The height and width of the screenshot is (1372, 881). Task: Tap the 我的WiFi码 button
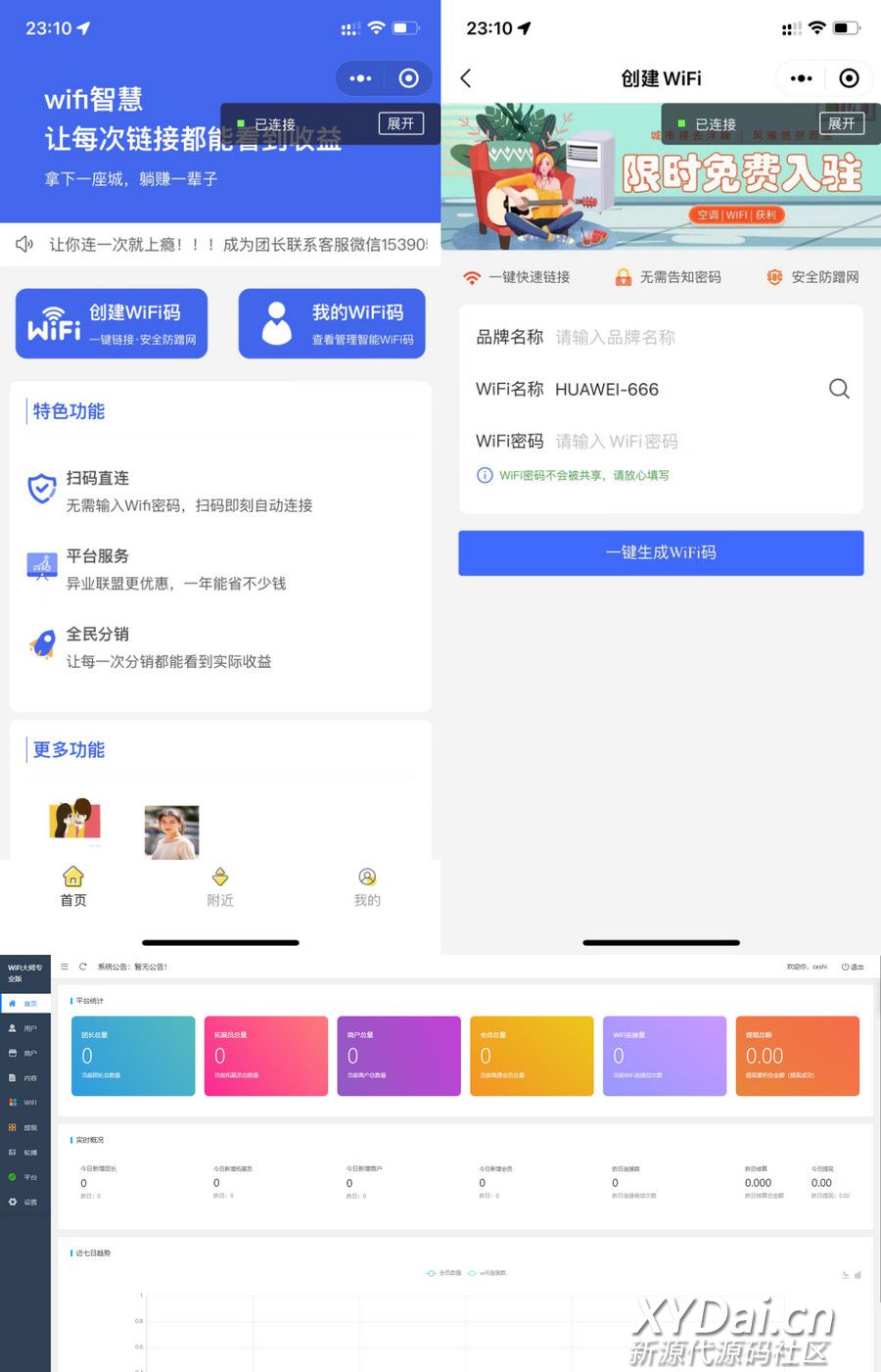pyautogui.click(x=332, y=324)
